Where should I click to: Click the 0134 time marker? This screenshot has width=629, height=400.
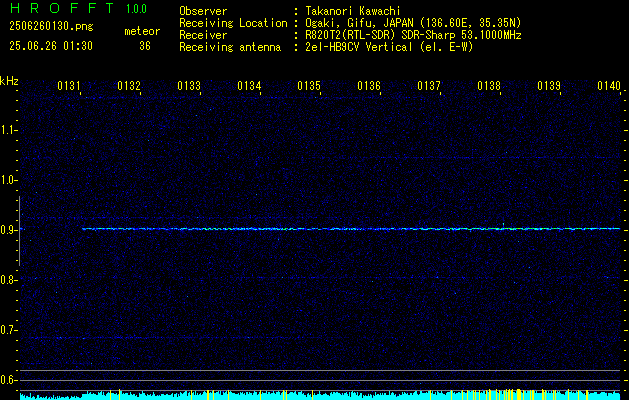[249, 86]
